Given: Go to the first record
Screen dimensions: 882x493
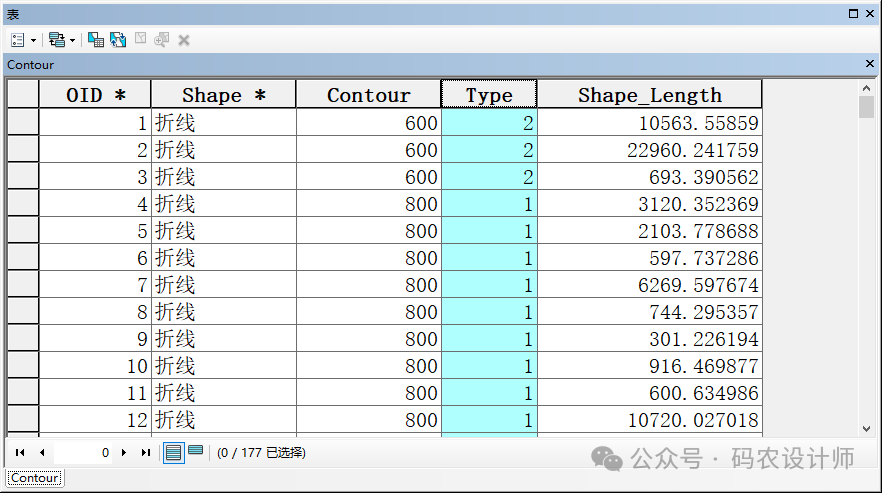Looking at the screenshot, I should (20, 453).
